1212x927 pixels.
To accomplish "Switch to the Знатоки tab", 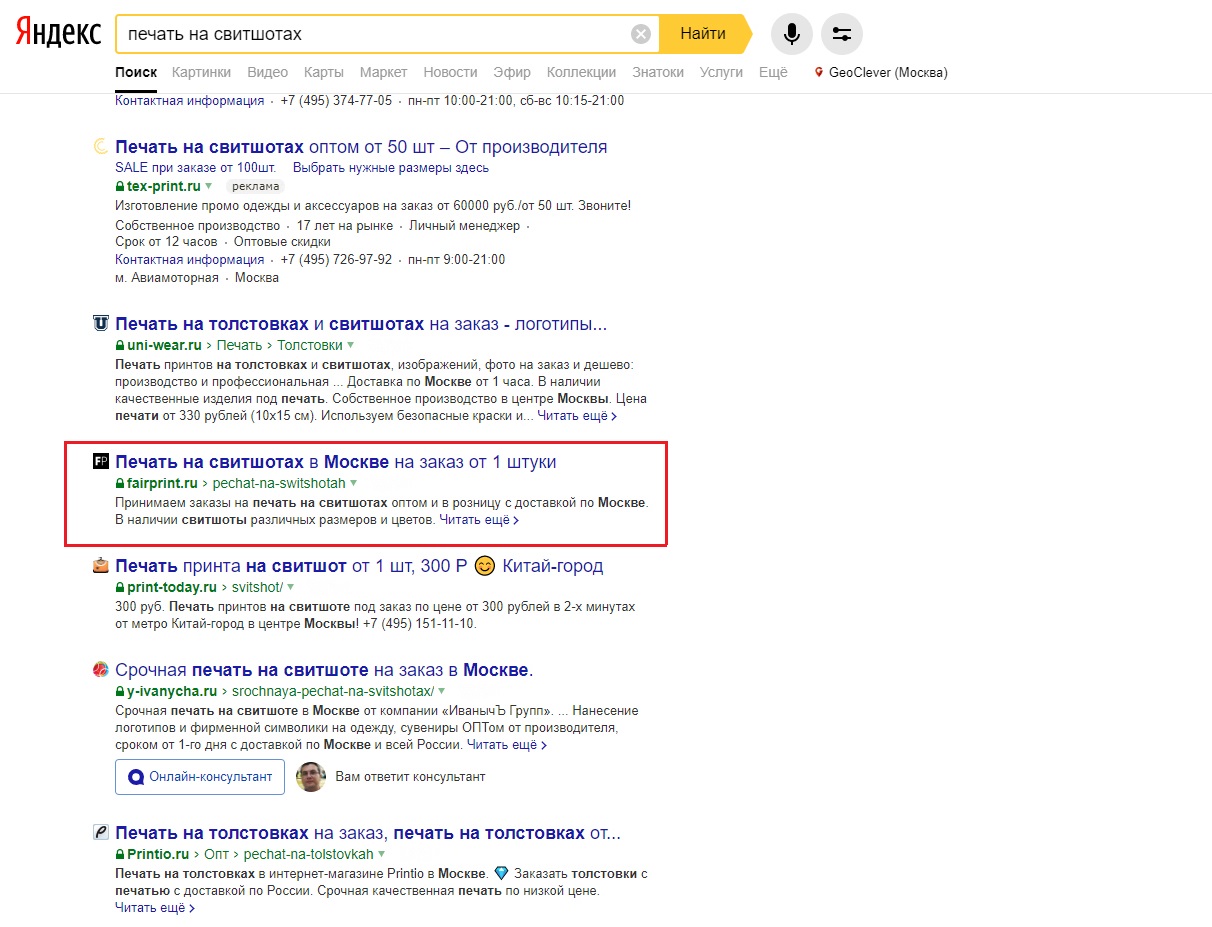I will click(658, 72).
